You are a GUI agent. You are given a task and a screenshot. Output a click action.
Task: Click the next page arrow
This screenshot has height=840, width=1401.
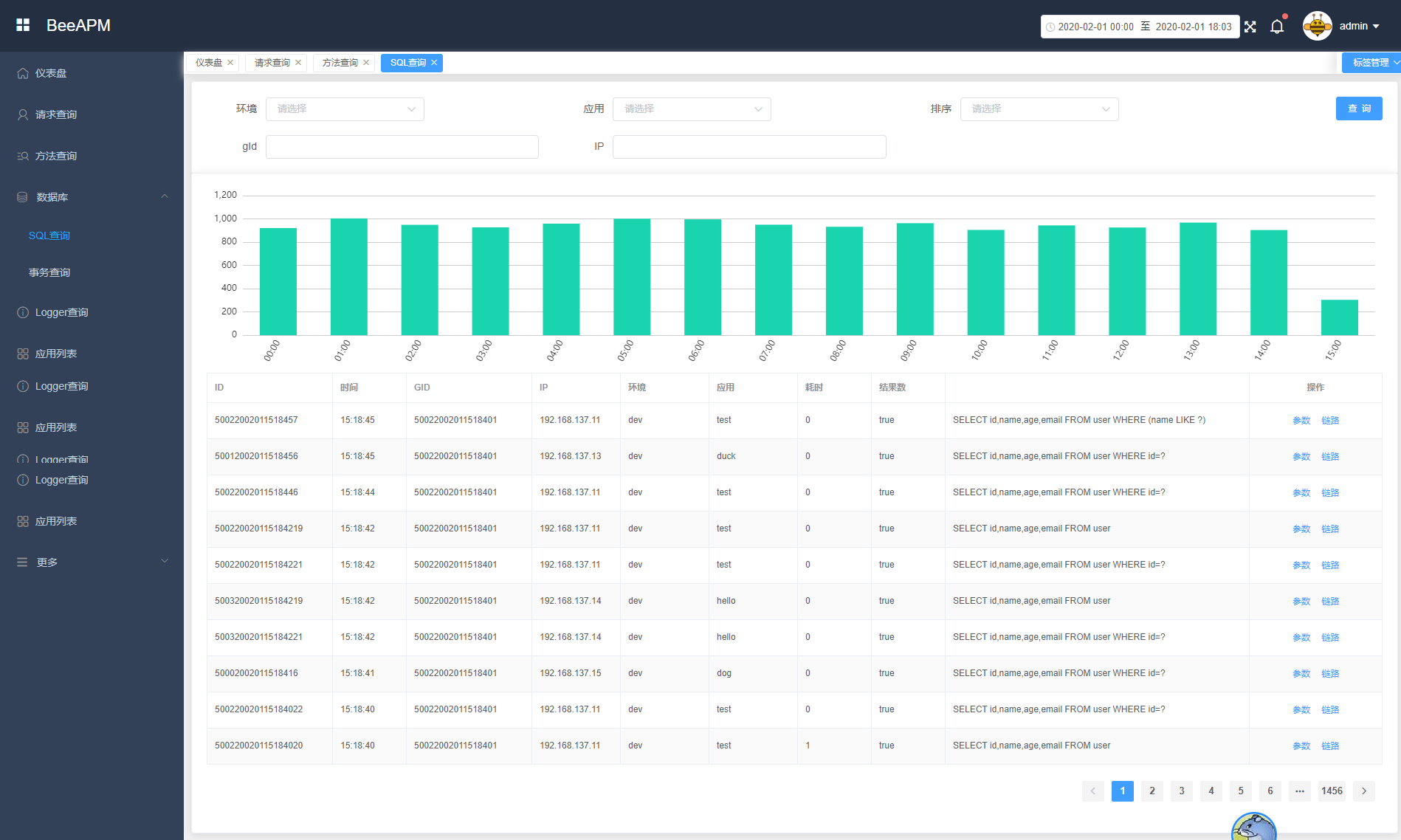click(x=1364, y=791)
